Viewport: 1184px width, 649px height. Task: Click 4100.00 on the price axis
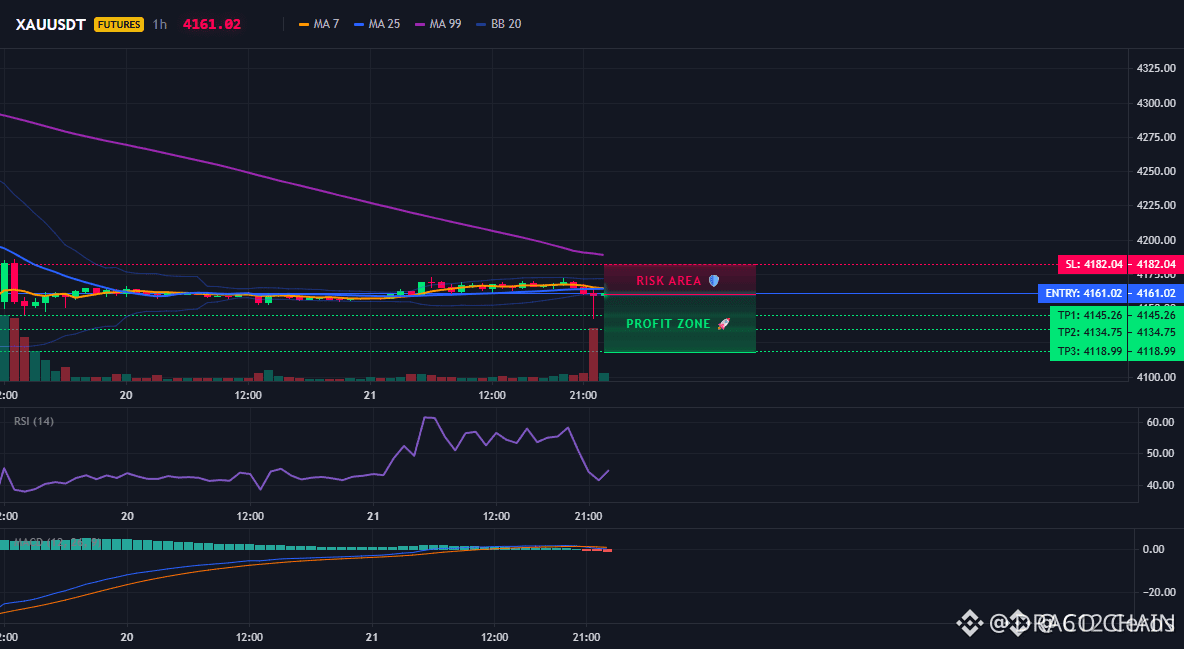click(x=1156, y=376)
